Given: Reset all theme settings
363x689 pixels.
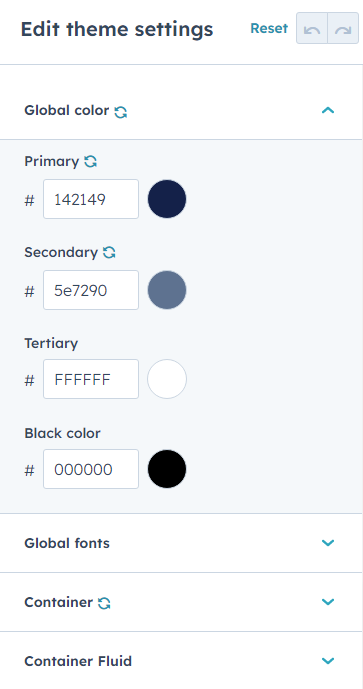Looking at the screenshot, I should point(269,29).
